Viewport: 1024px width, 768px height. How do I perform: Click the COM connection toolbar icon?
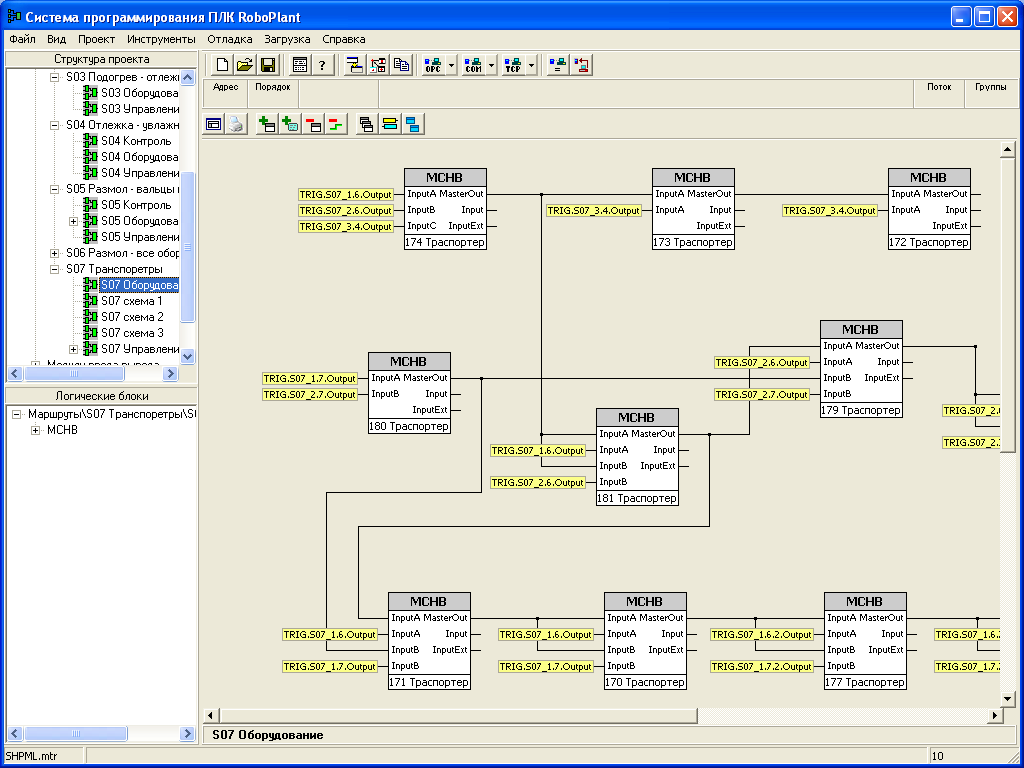click(x=473, y=65)
